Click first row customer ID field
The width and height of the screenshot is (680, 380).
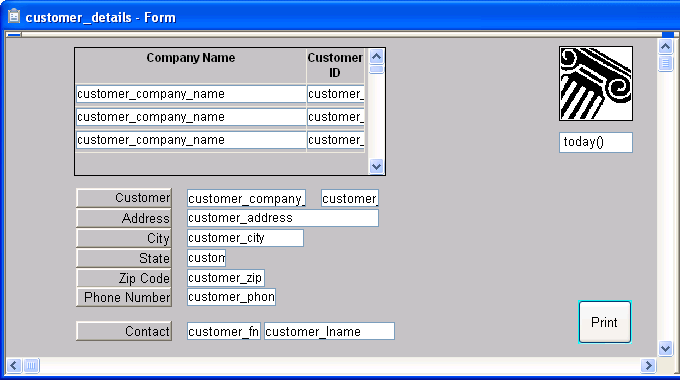tap(336, 94)
